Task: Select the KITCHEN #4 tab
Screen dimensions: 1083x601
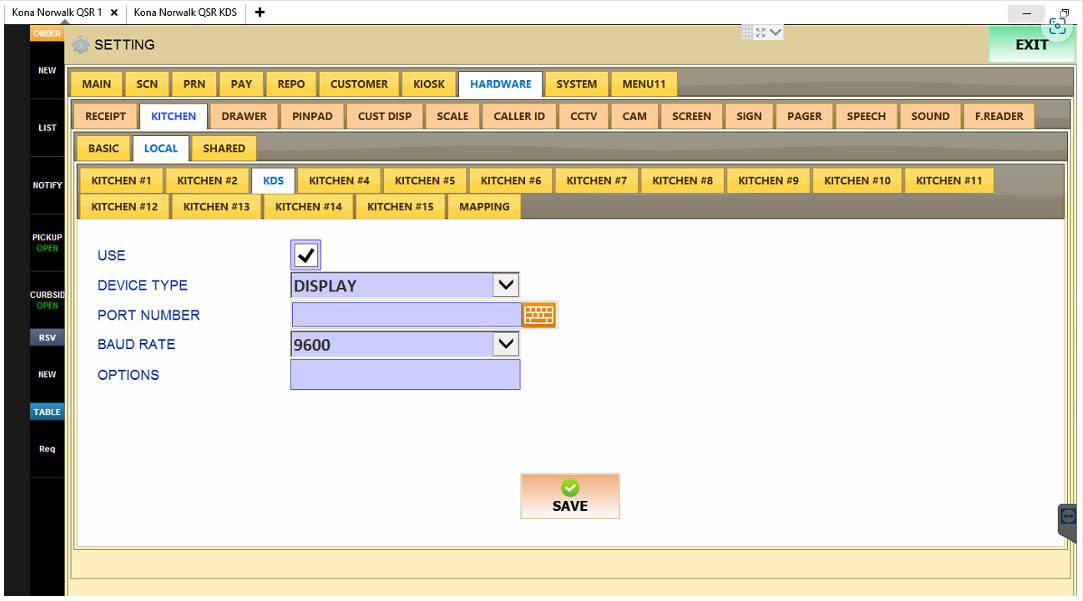Action: point(339,181)
